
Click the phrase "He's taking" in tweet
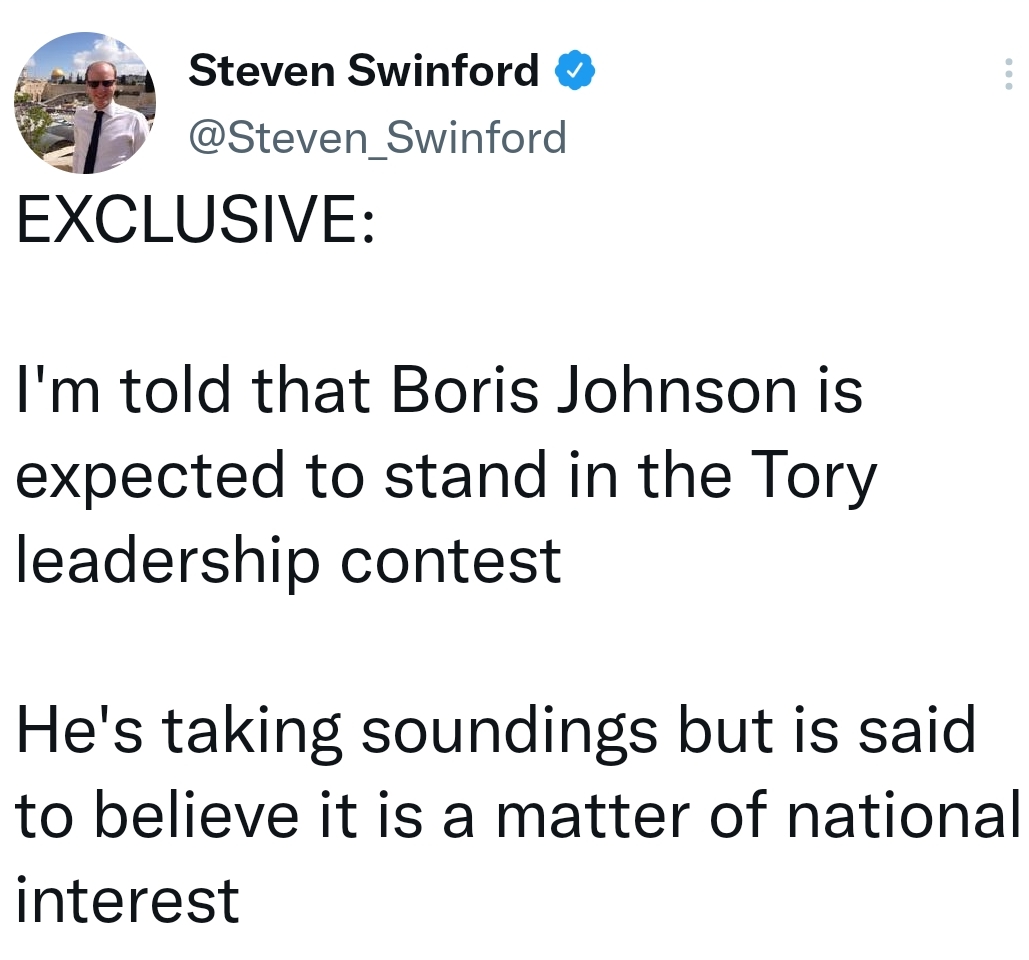[x=180, y=731]
